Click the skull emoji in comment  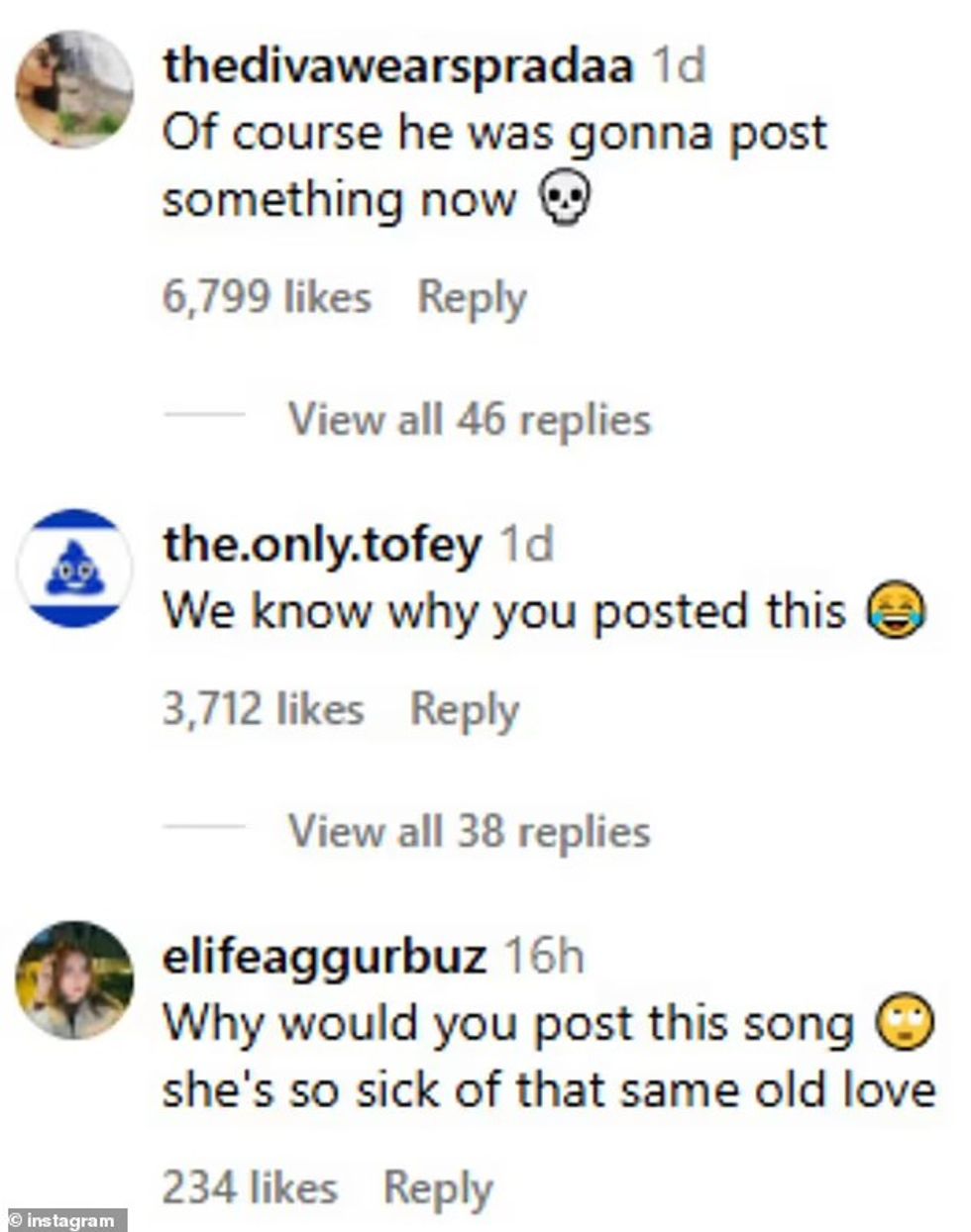(563, 201)
